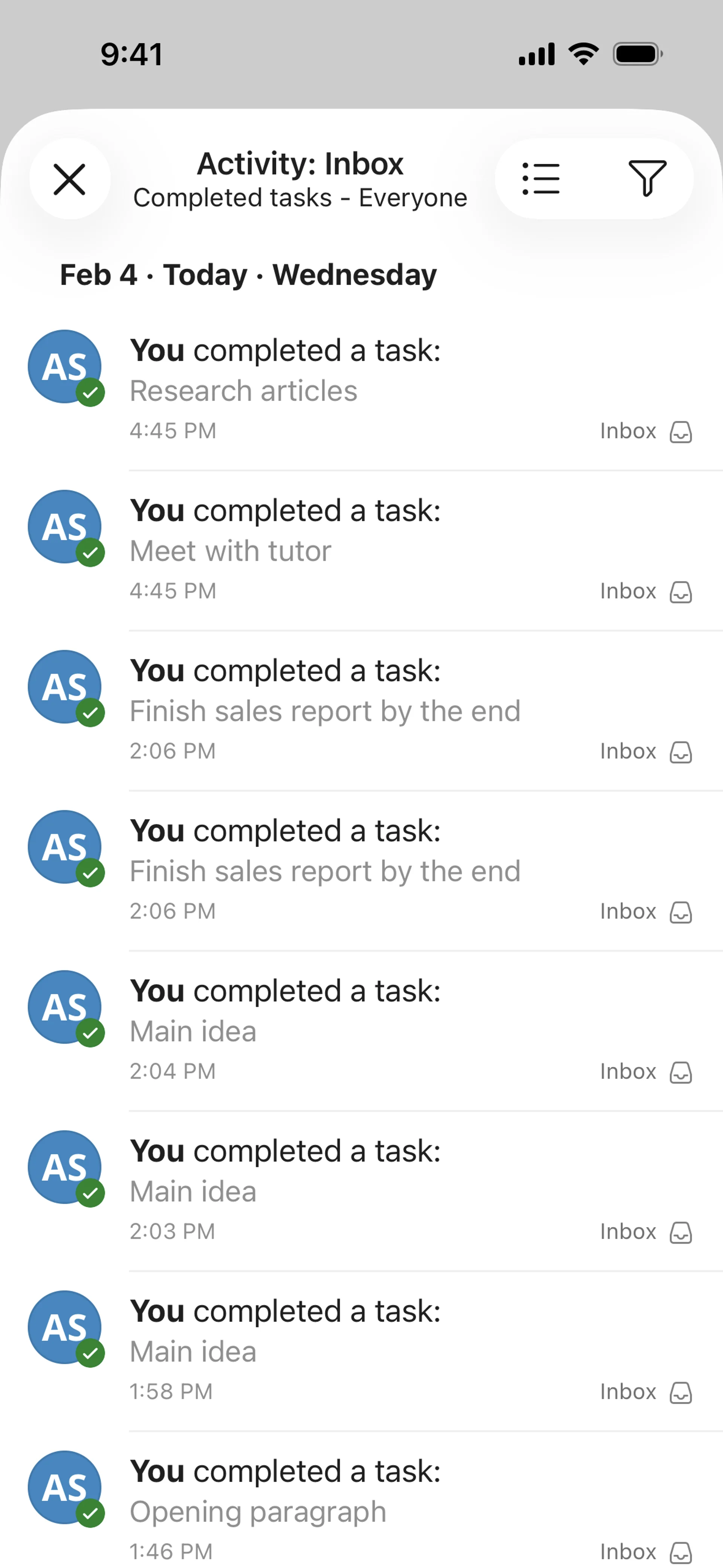The width and height of the screenshot is (723, 1568).
Task: Tap Inbox tray icon on Research articles row
Action: (x=681, y=432)
